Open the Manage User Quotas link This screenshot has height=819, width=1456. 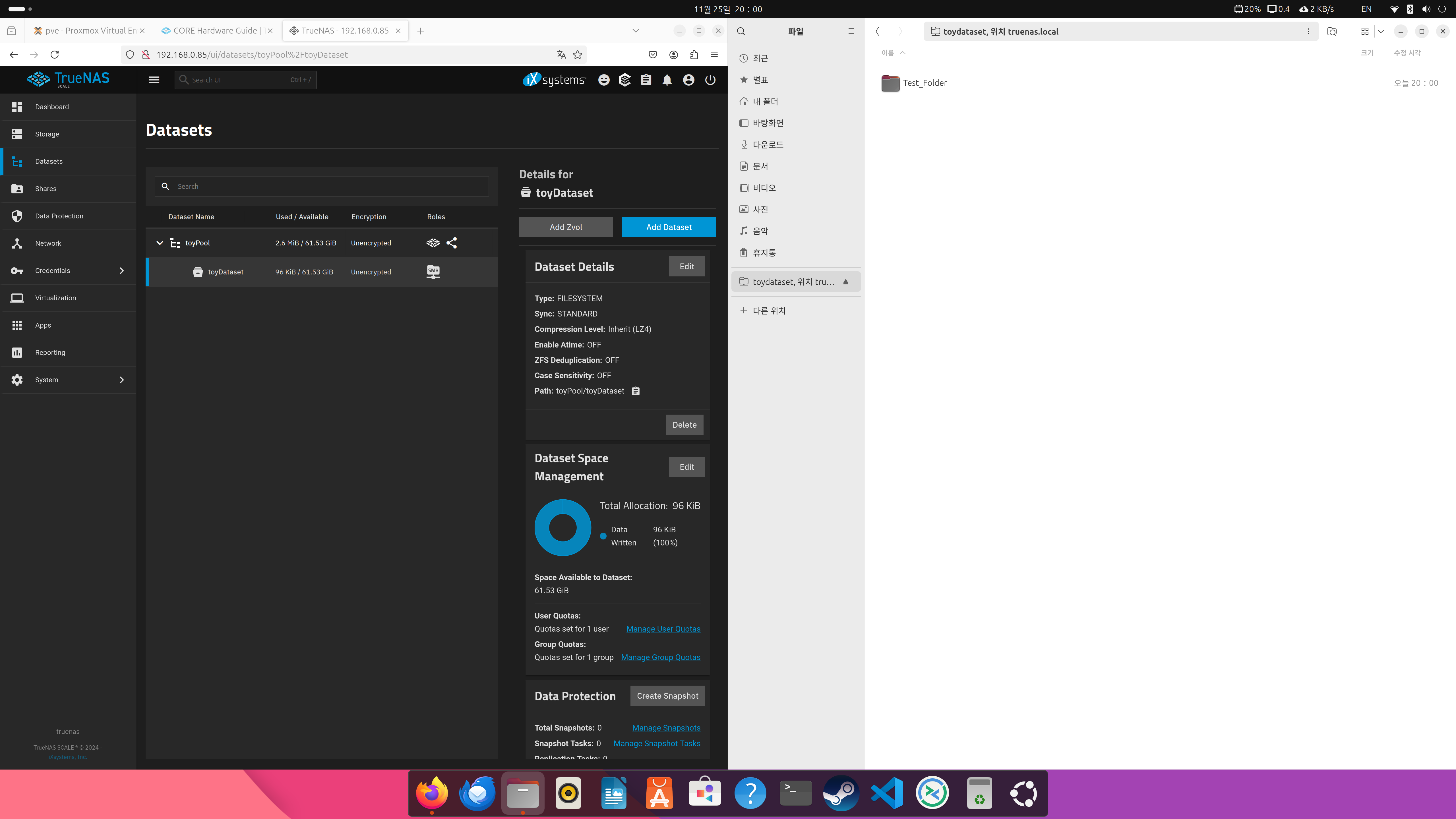(663, 629)
